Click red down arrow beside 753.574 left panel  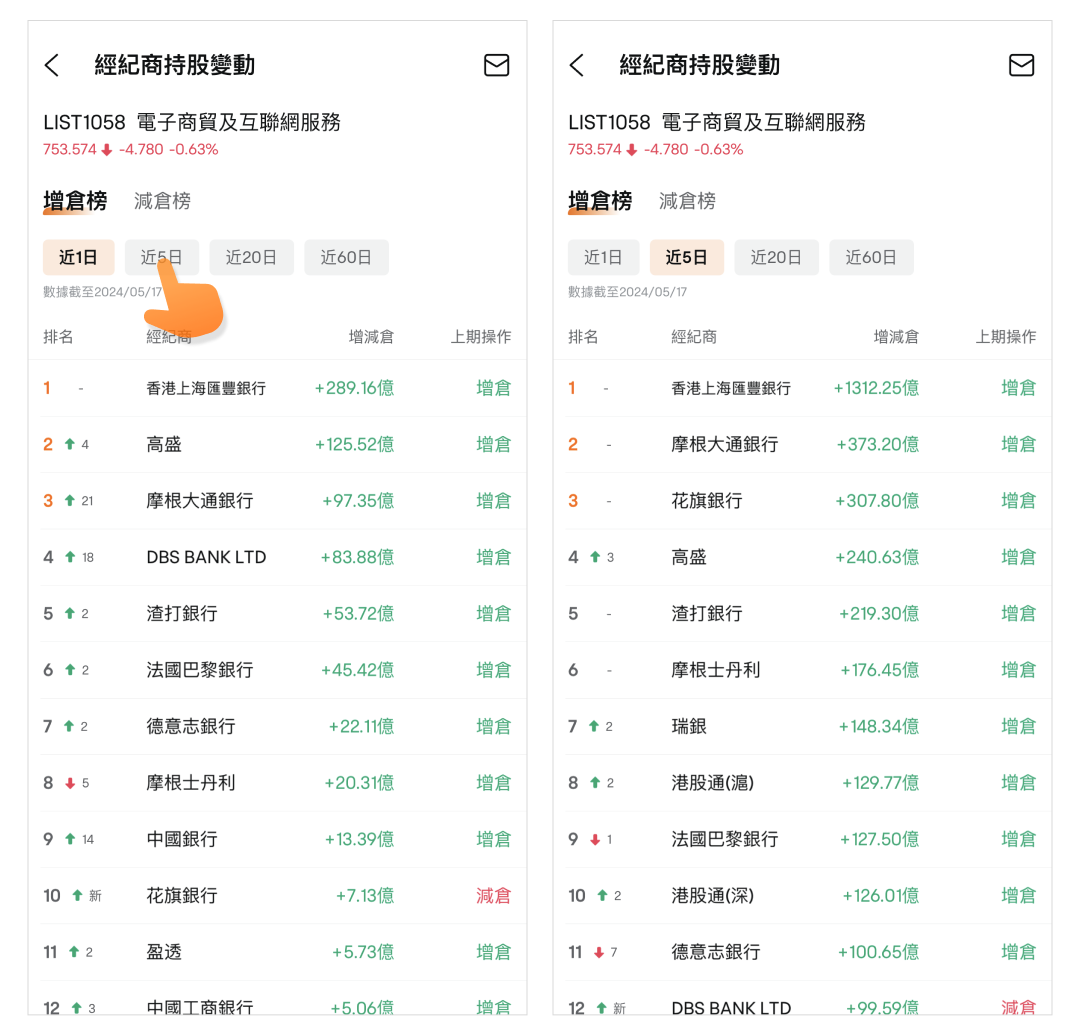pyautogui.click(x=107, y=150)
